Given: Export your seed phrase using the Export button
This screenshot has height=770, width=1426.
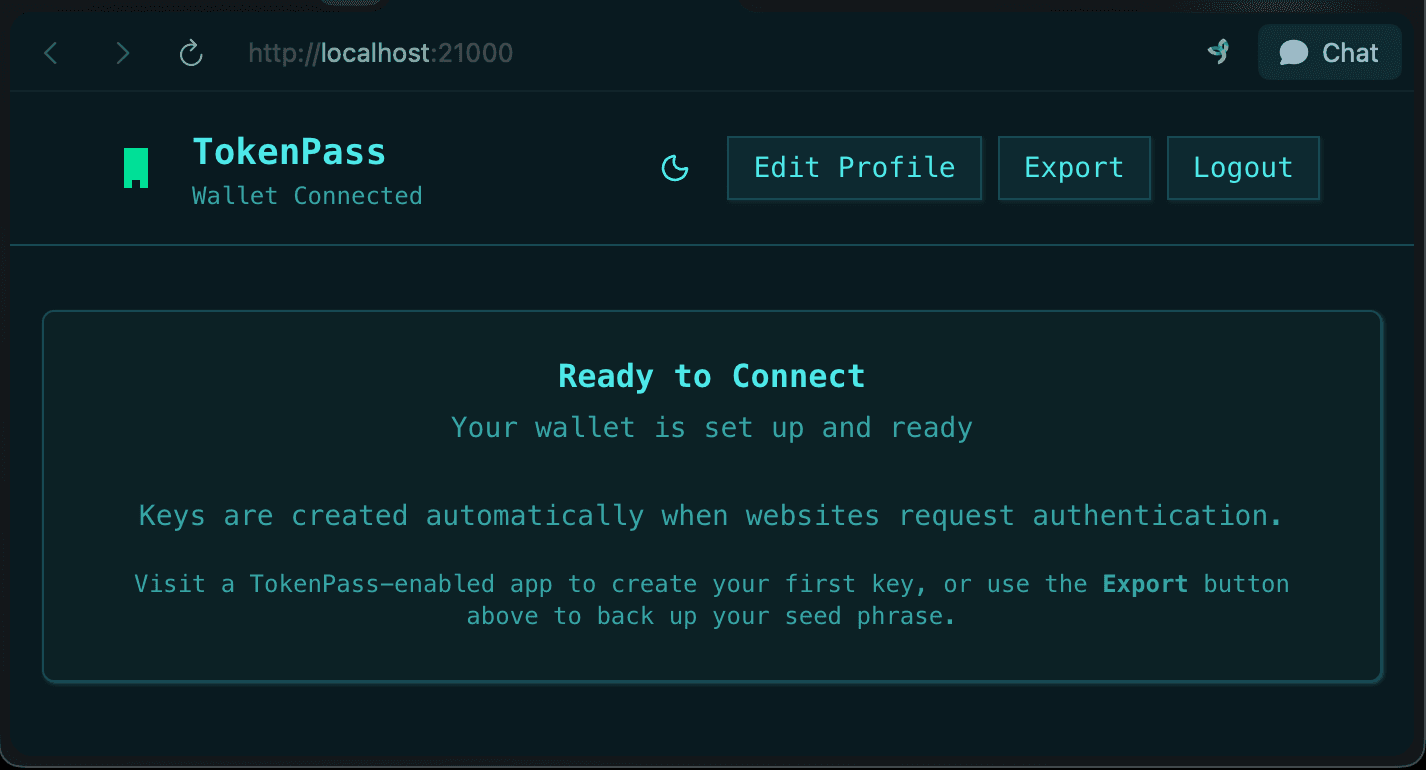Looking at the screenshot, I should [x=1074, y=168].
